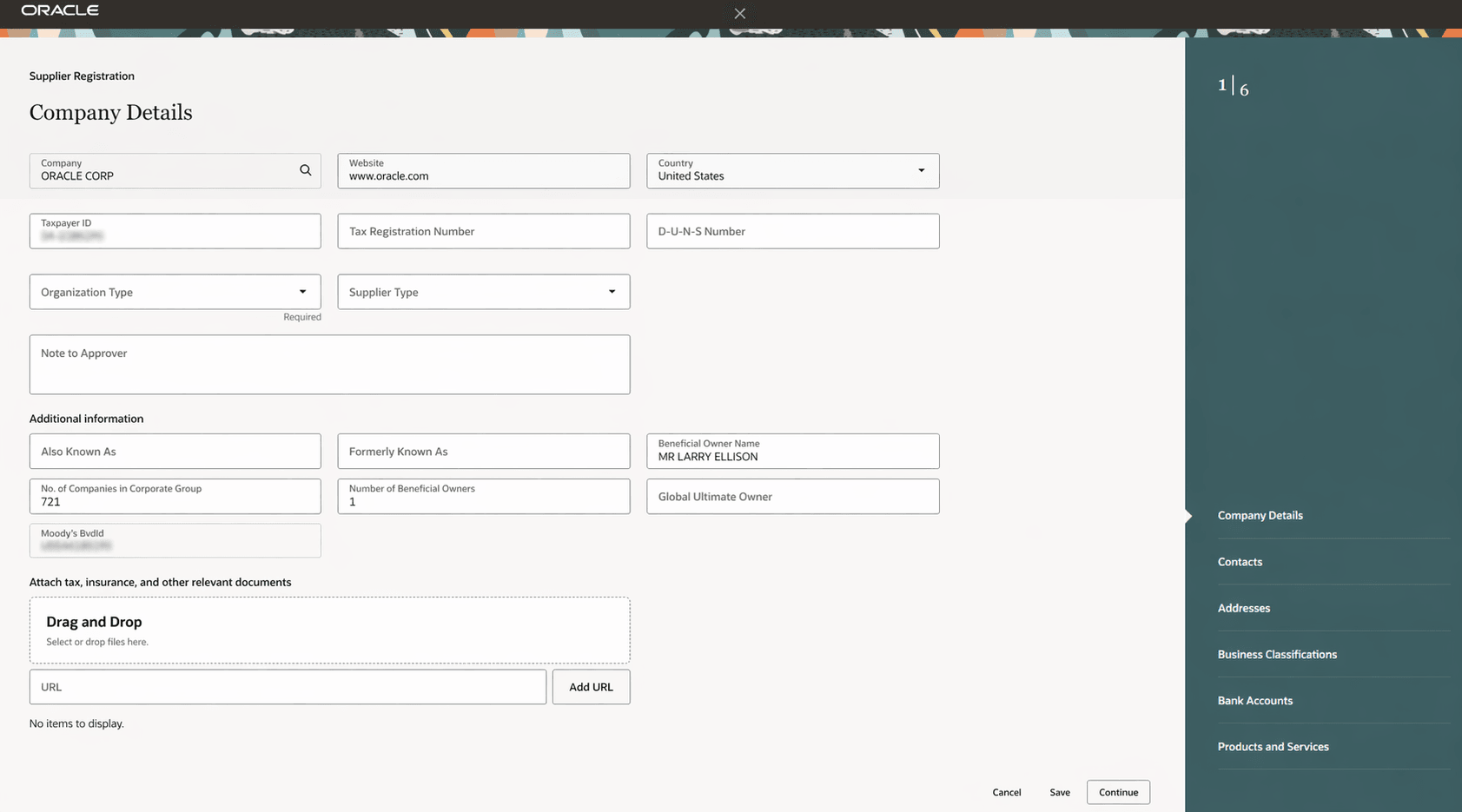Open the Products and Services step
The image size is (1462, 812).
coord(1273,747)
